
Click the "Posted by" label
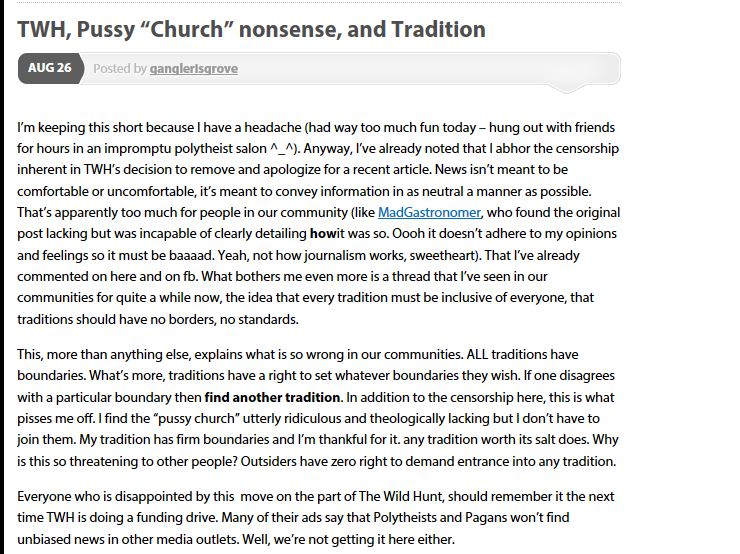tap(120, 69)
